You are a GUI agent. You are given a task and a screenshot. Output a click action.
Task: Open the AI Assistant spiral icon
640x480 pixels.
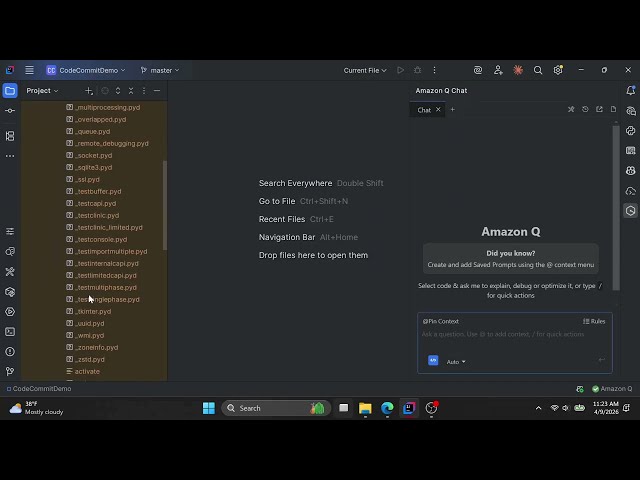click(478, 70)
